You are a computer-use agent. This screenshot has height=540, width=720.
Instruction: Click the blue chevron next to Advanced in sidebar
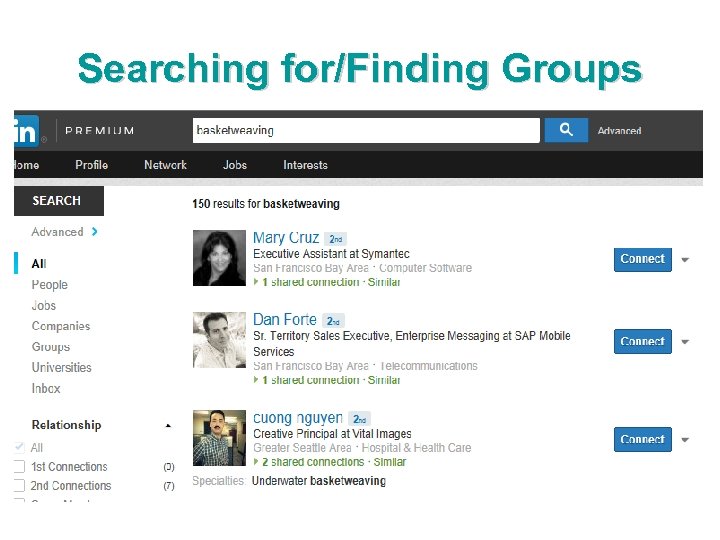95,231
